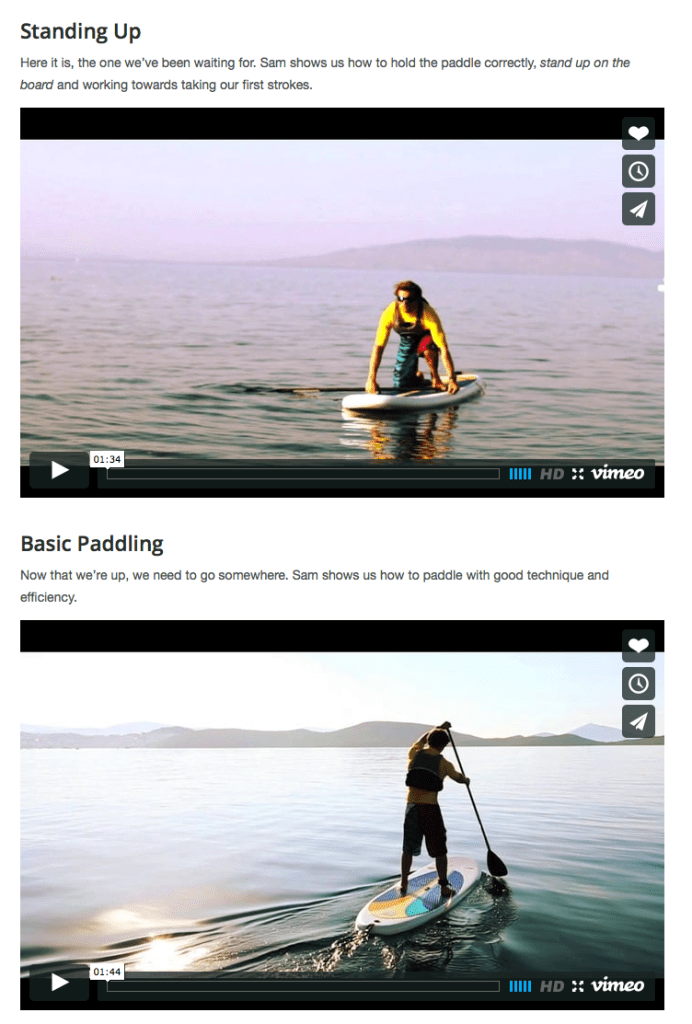Click the standing paddler video frame
The image size is (692, 1024).
[x=342, y=814]
